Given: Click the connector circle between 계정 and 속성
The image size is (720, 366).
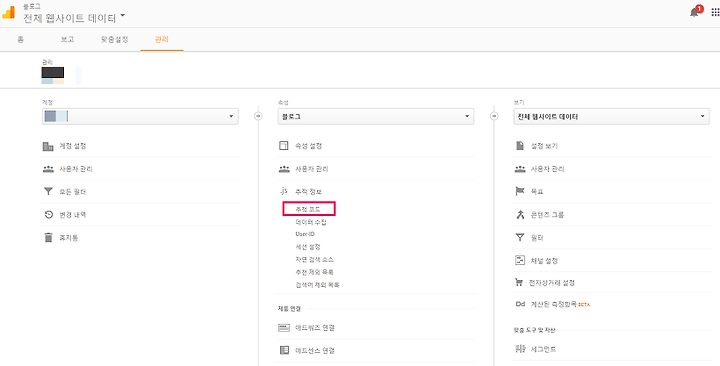Looking at the screenshot, I should point(258,116).
